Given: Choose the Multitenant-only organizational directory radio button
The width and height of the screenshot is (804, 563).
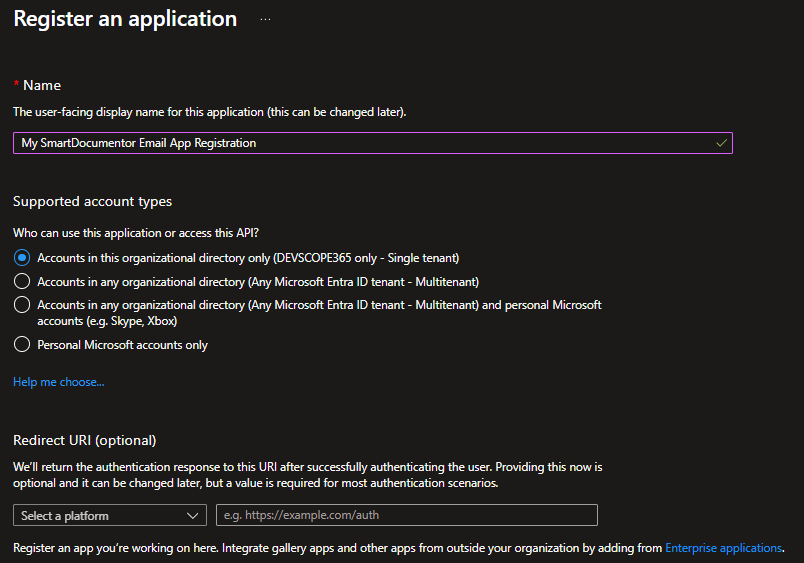Looking at the screenshot, I should 22,282.
